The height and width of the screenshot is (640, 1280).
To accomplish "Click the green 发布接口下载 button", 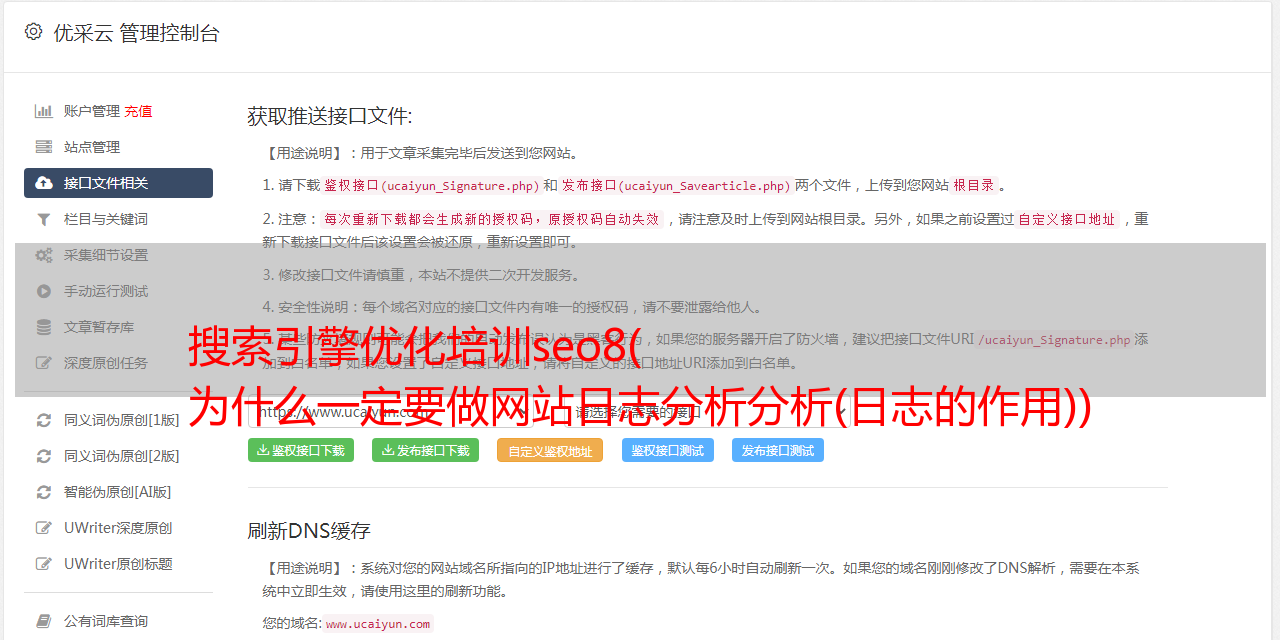I will tap(426, 450).
